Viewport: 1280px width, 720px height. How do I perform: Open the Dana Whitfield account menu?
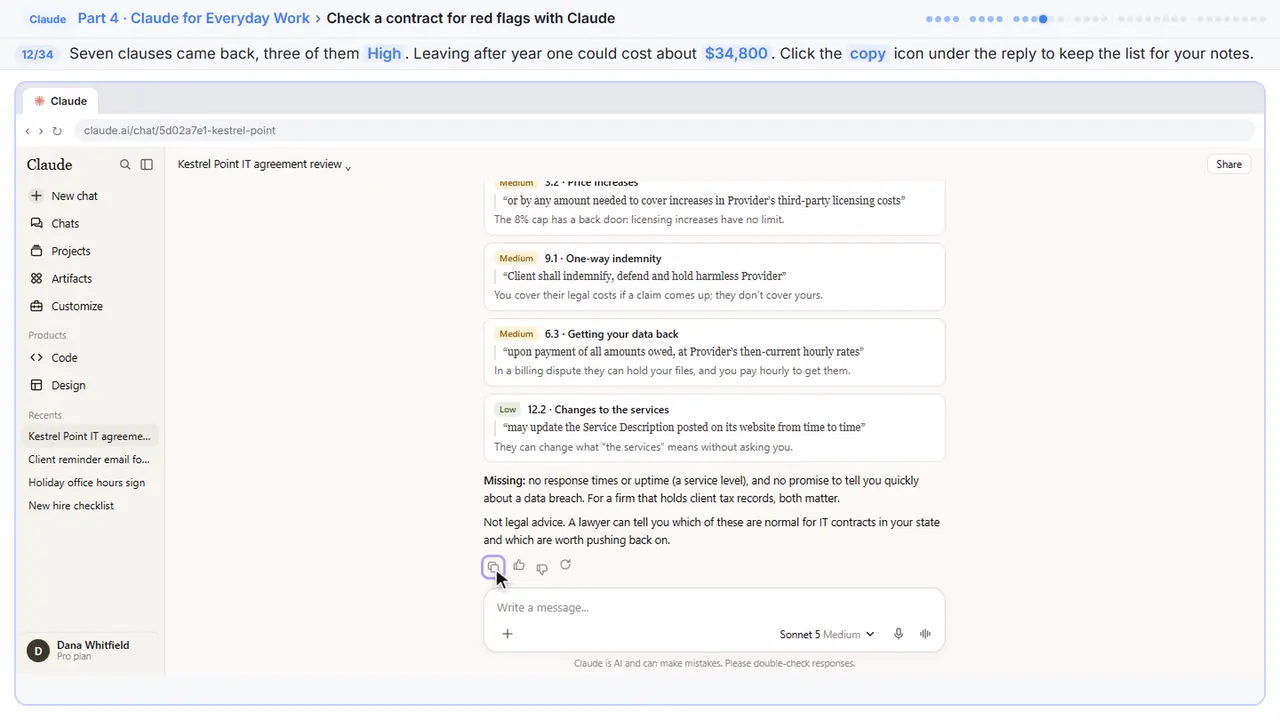[92, 650]
